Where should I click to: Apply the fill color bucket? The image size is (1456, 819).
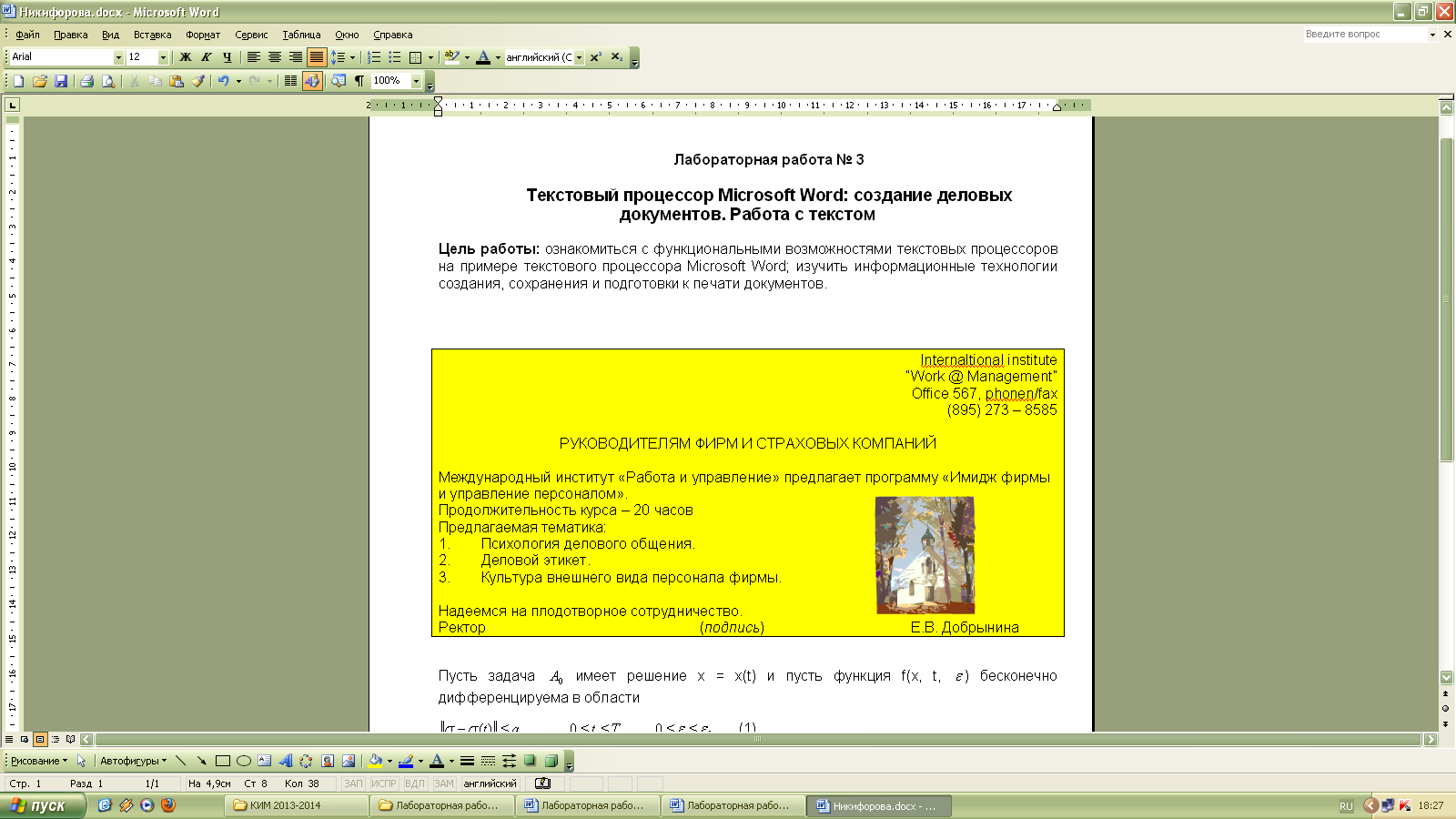[375, 761]
